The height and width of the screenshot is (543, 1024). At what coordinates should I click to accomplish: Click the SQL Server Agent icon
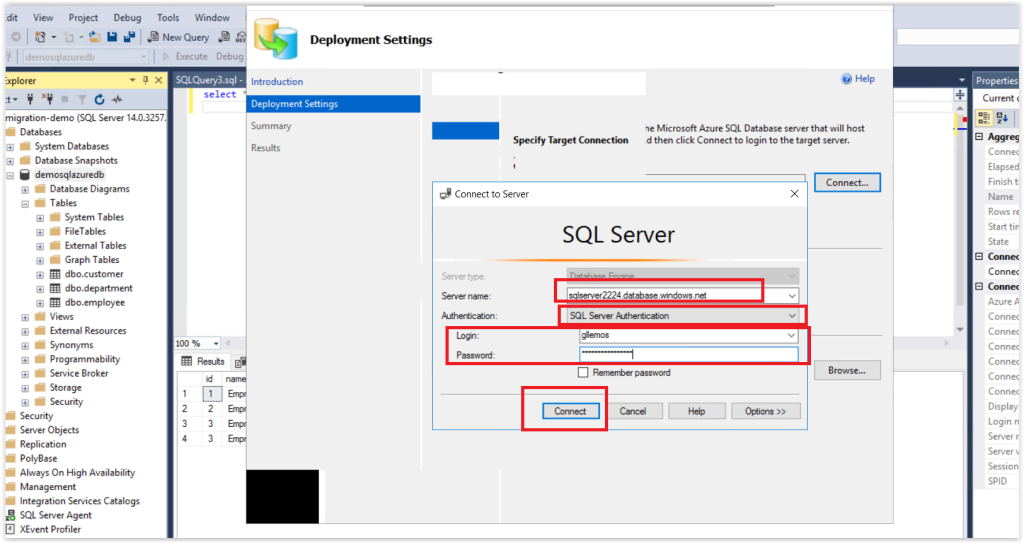coord(10,515)
